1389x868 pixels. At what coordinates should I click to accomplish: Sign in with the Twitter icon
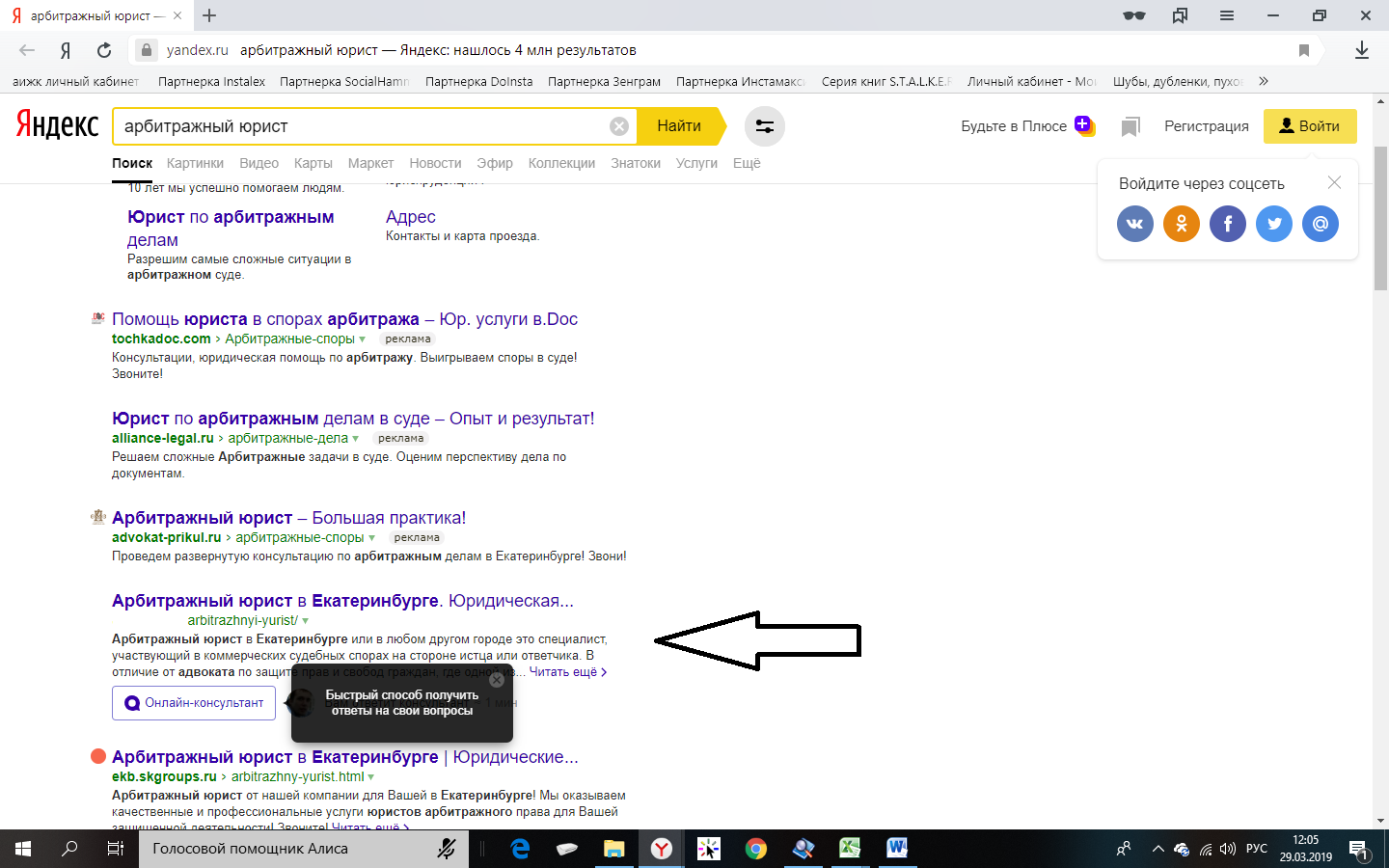(x=1274, y=224)
